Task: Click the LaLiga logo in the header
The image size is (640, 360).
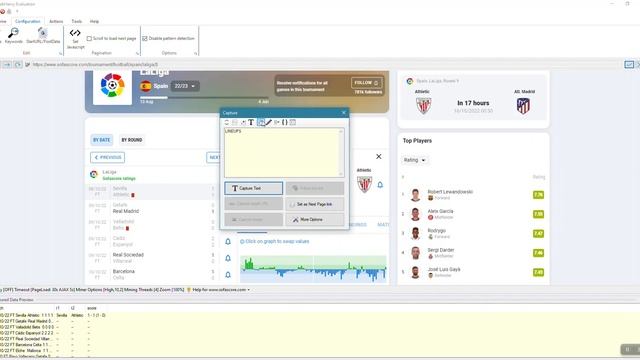Action: [112, 86]
